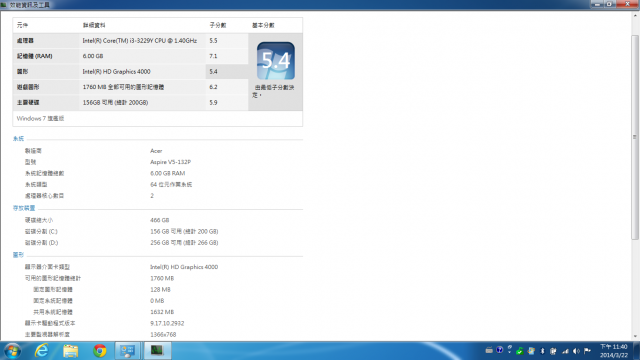Click the Windows 7 旗艦版 edition text
Image resolution: width=640 pixels, height=360 pixels.
[x=40, y=119]
